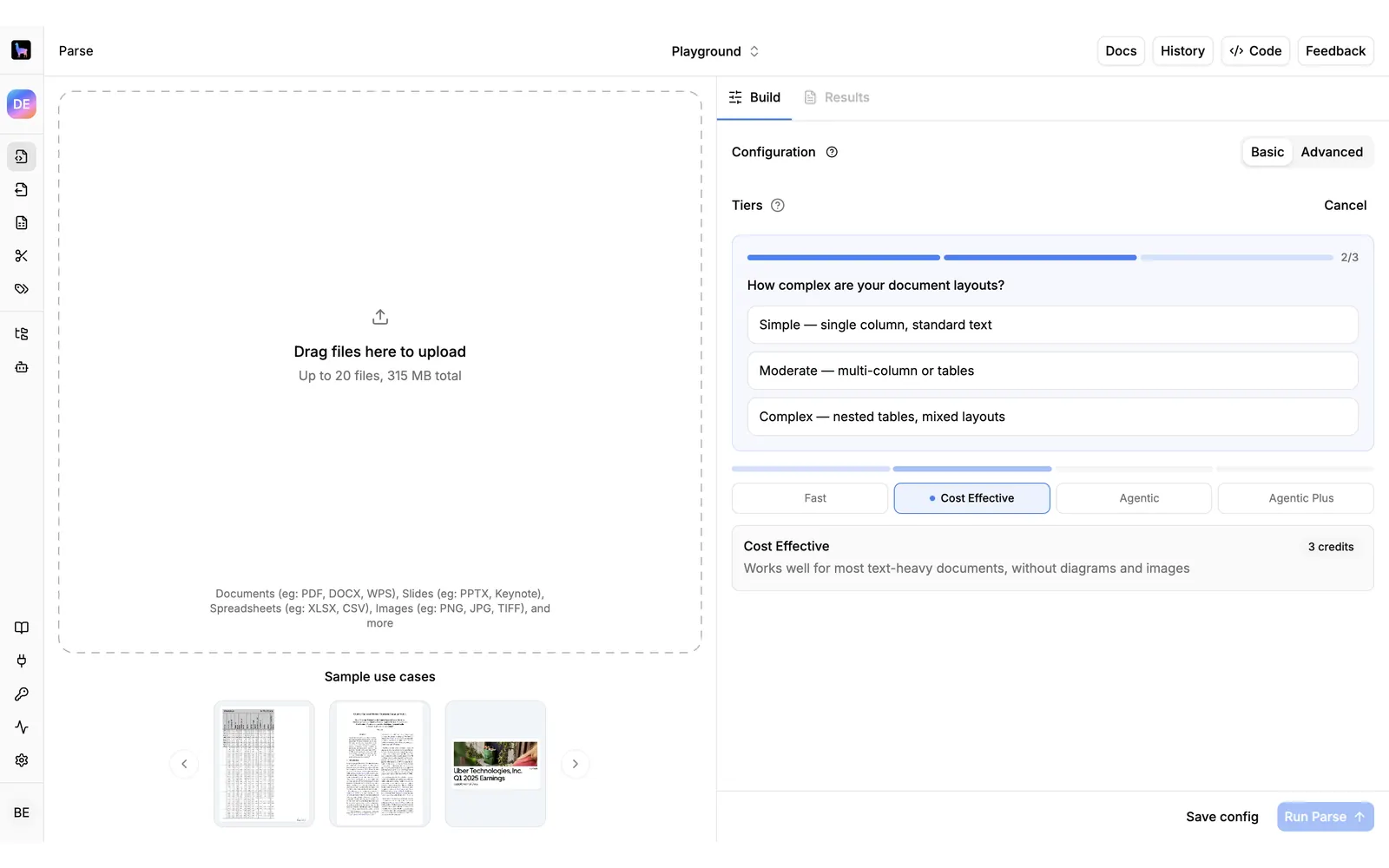Show next sample use cases
The image size is (1389, 868).
(575, 764)
